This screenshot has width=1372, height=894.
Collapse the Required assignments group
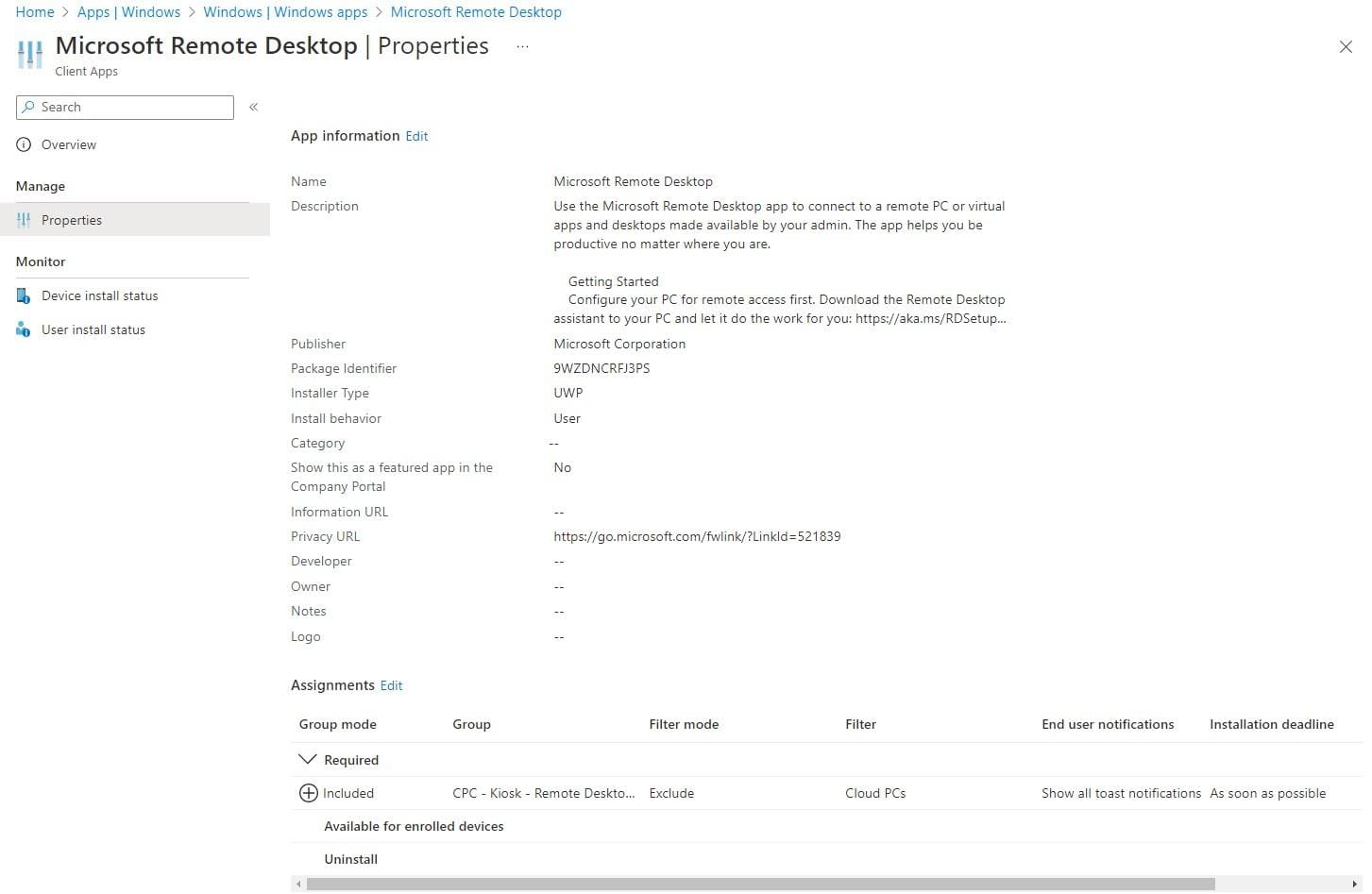[307, 759]
